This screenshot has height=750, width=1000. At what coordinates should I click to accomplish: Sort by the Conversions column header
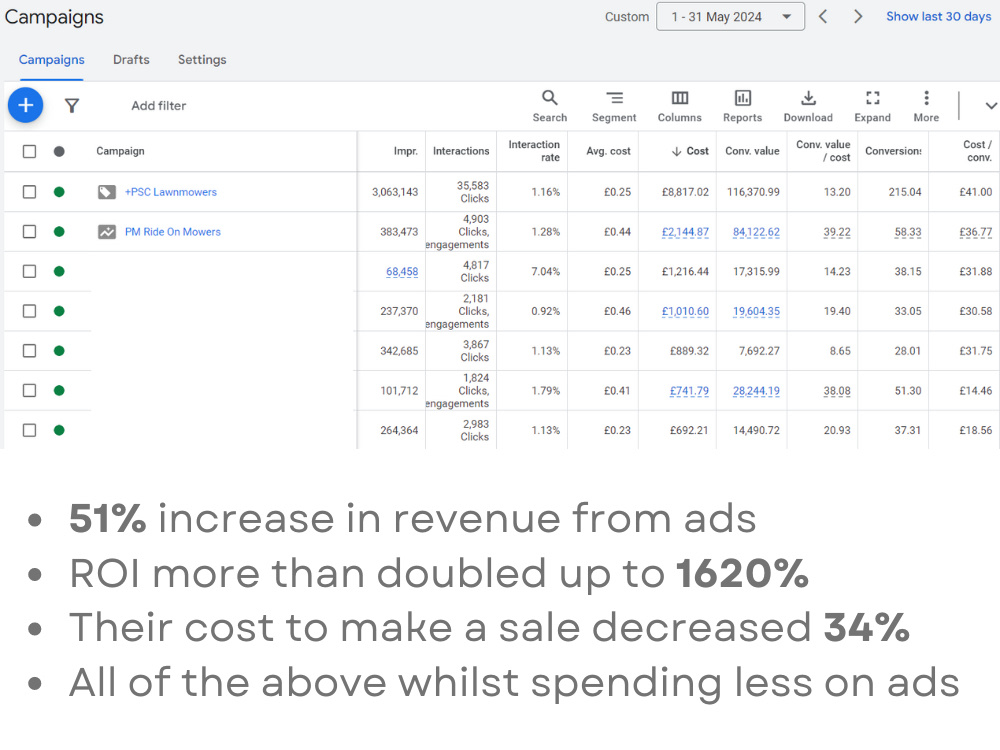pyautogui.click(x=893, y=151)
